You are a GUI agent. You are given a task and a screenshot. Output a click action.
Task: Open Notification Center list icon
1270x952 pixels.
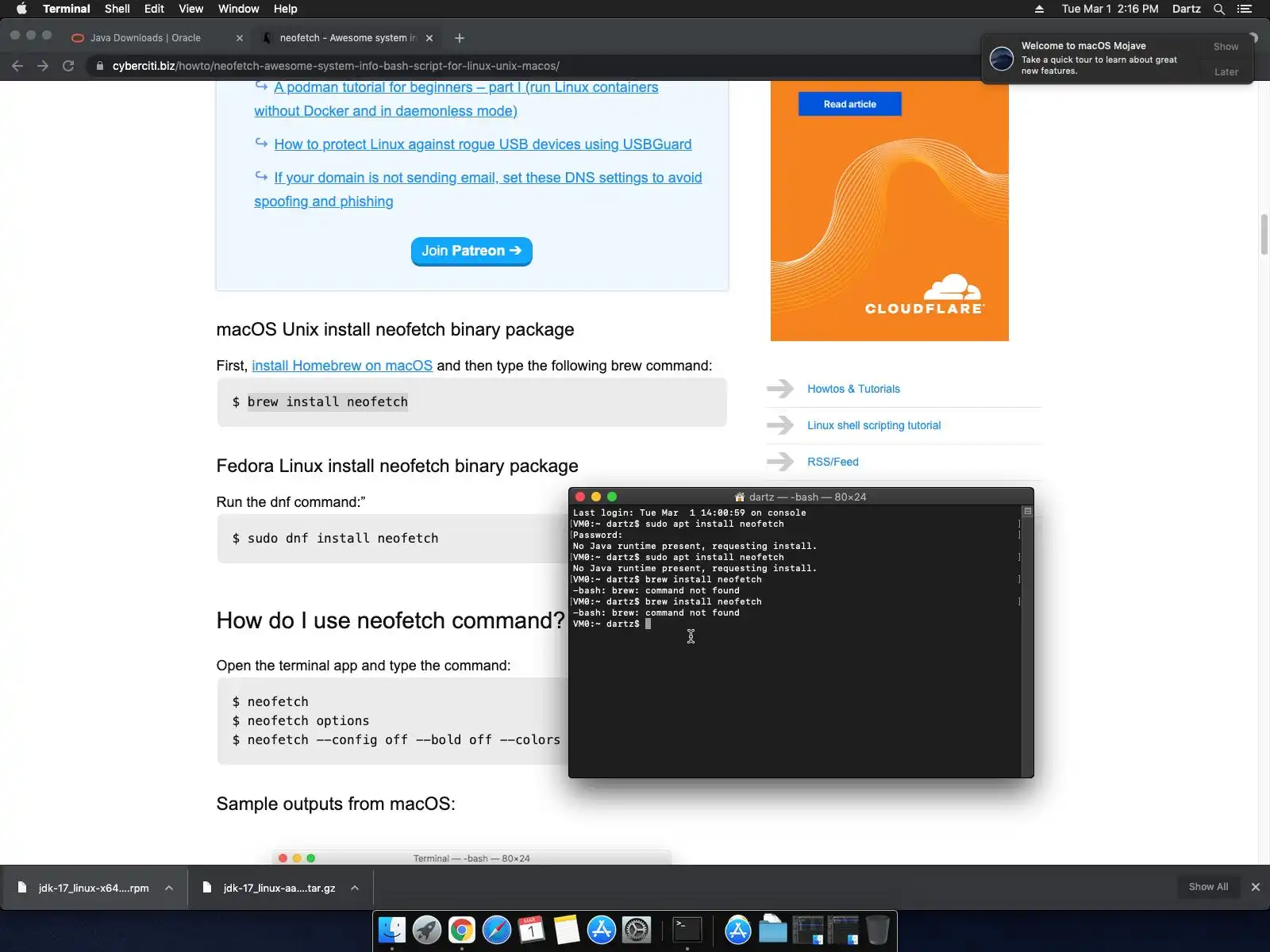[1245, 9]
